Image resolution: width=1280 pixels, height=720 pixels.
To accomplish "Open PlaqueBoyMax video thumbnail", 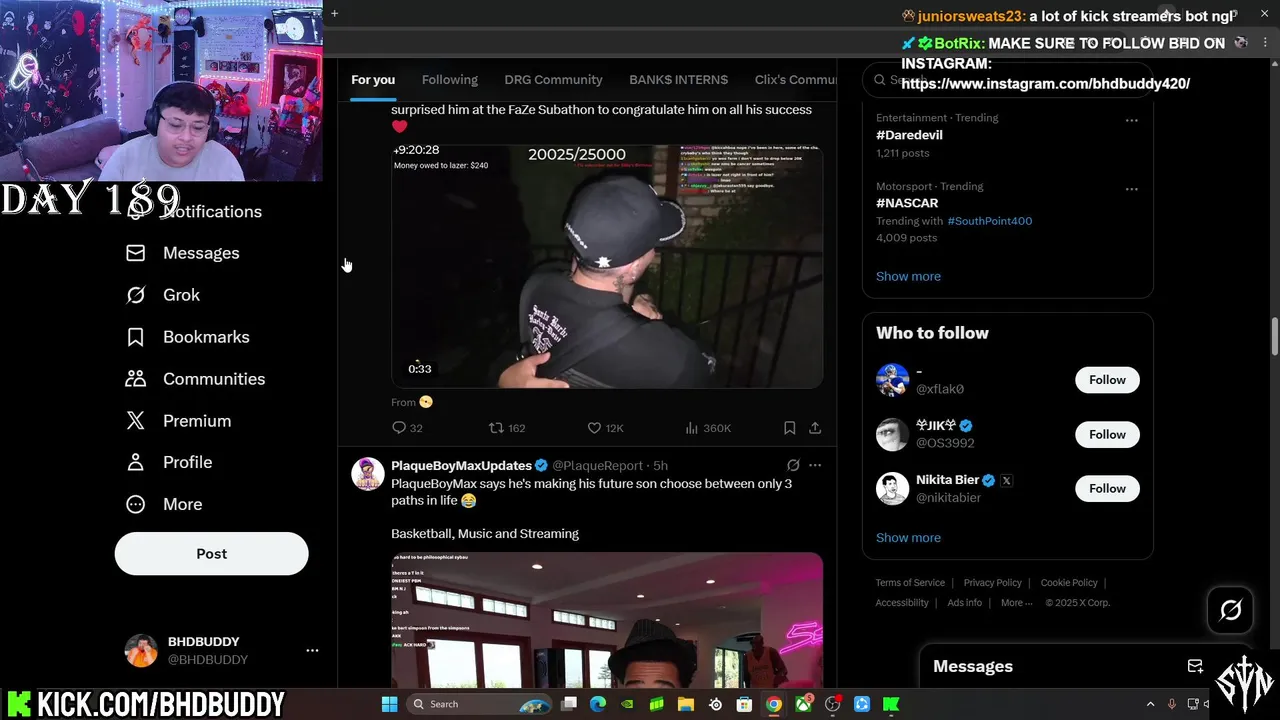I will (x=607, y=620).
